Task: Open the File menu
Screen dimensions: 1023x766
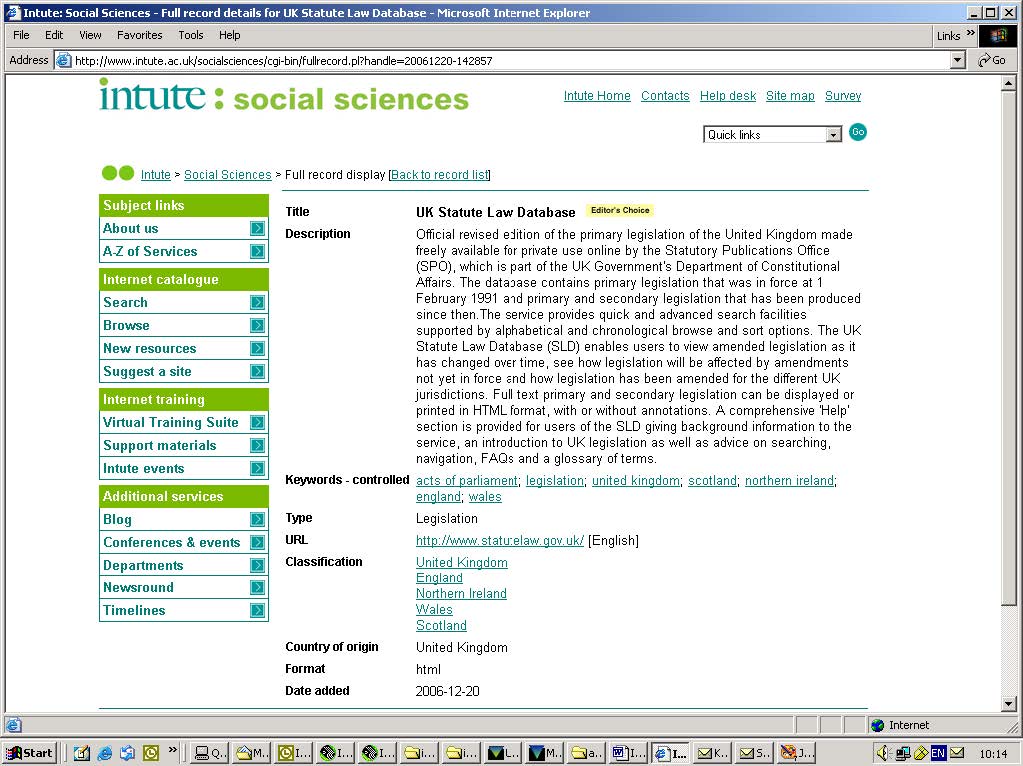Action: [22, 35]
